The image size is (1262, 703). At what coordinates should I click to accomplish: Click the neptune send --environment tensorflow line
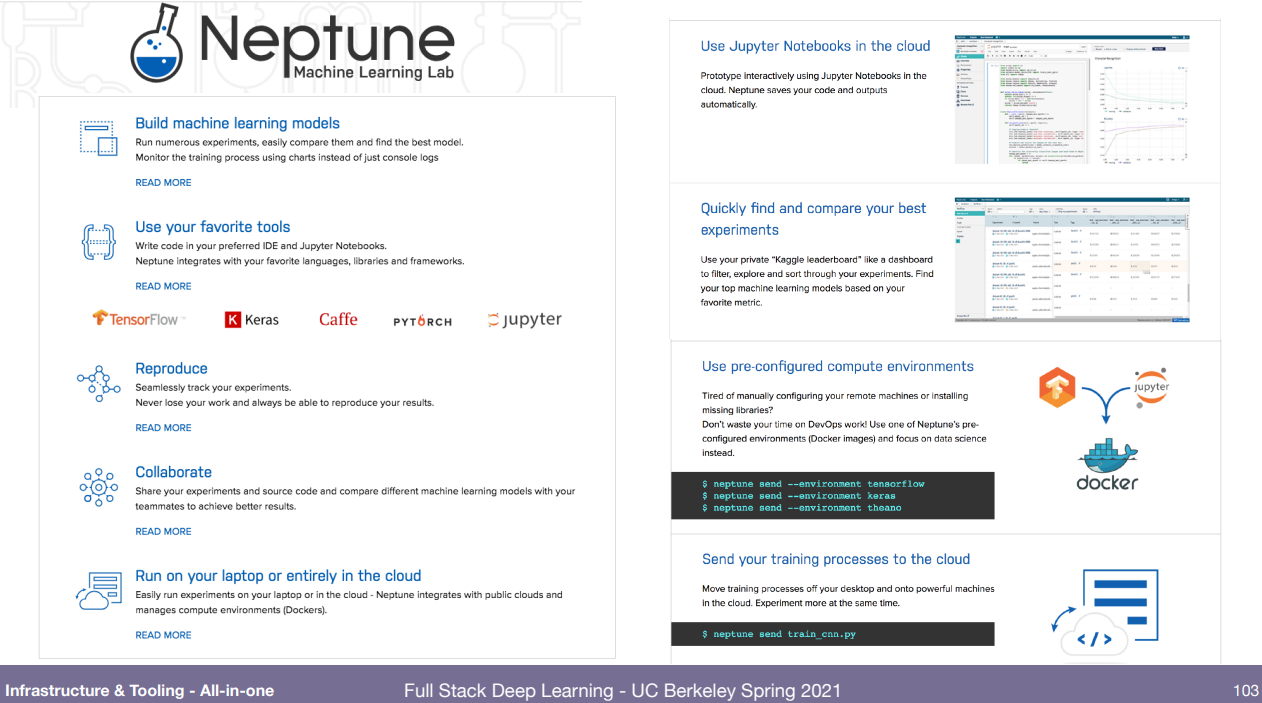point(813,484)
